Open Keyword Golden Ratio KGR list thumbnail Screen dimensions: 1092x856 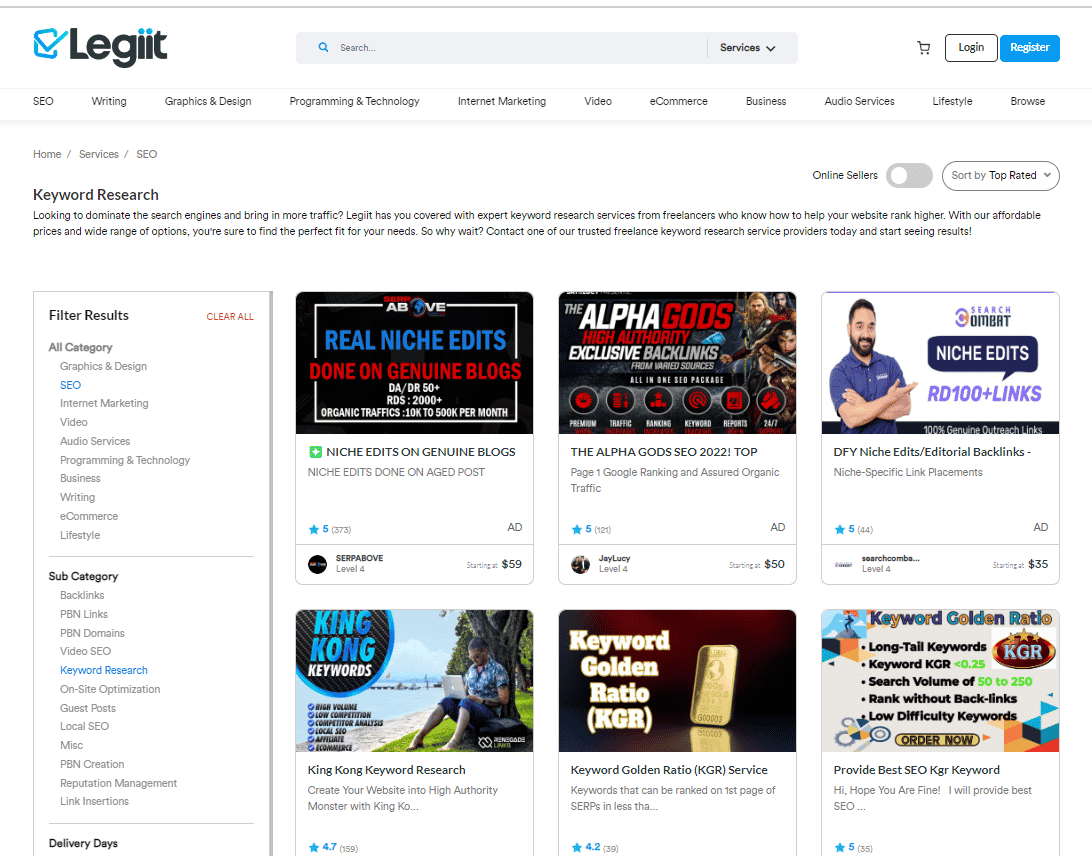pyautogui.click(x=940, y=680)
